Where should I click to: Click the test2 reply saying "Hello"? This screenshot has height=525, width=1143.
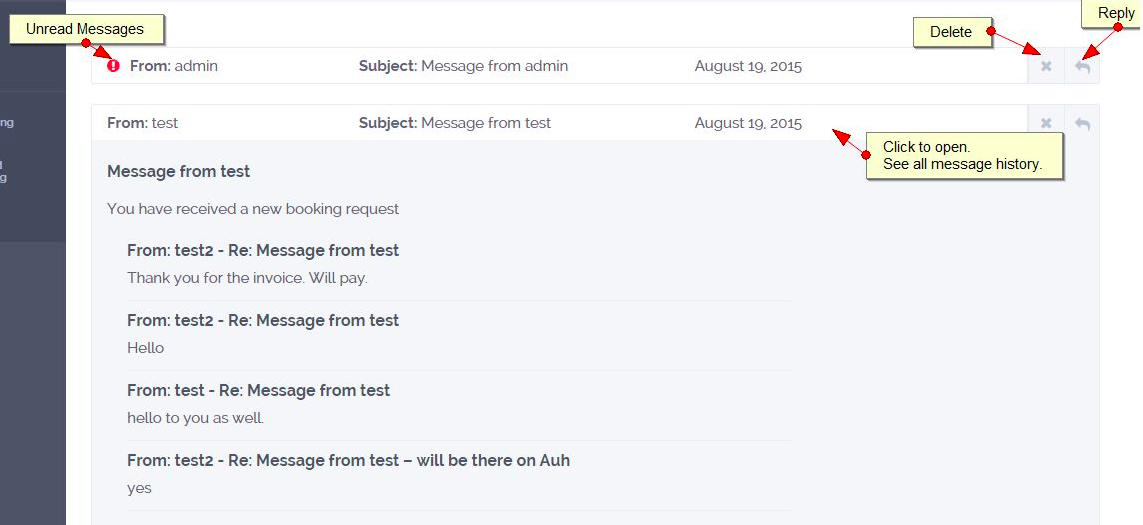click(146, 348)
